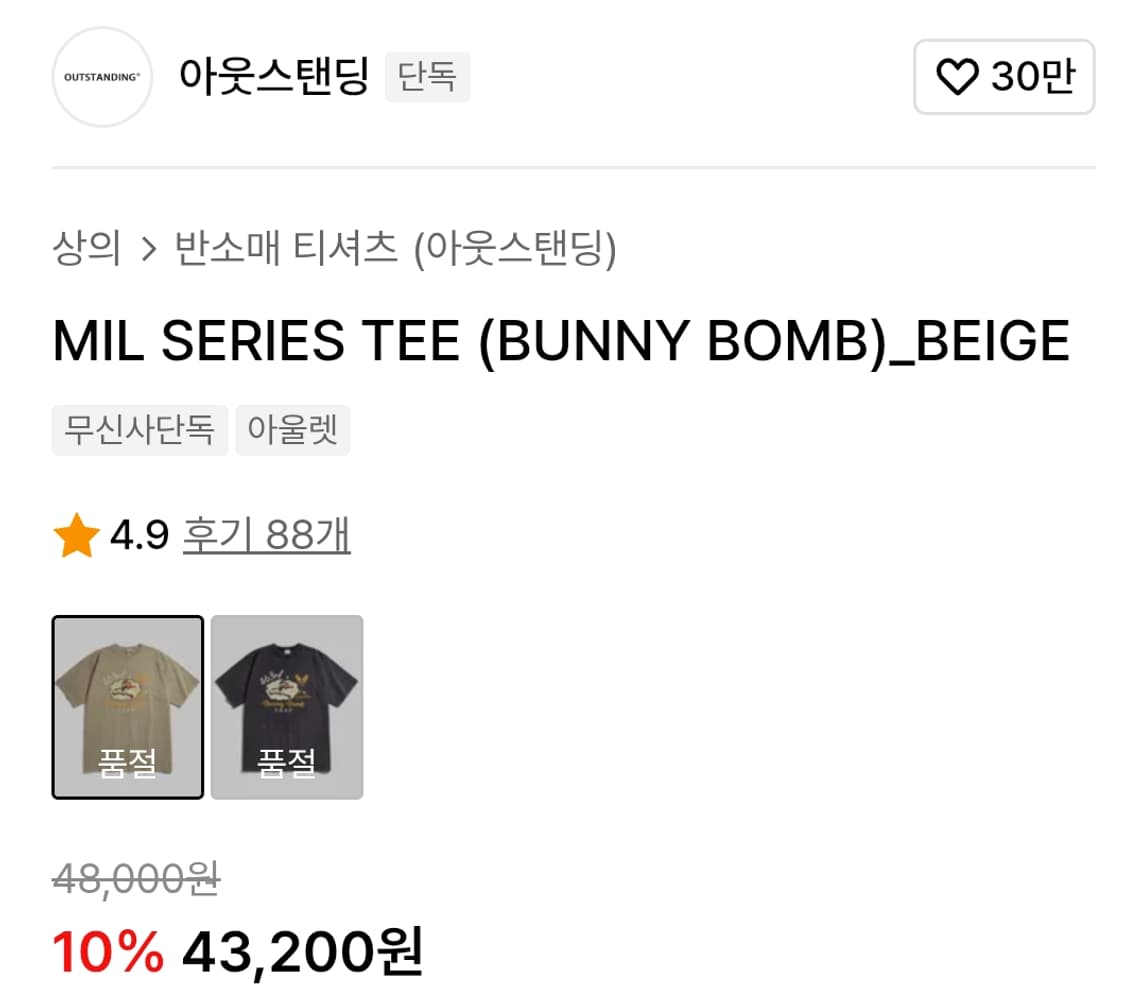Click the 단독 badge next to brand name
This screenshot has height=1001, width=1125.
tap(427, 77)
